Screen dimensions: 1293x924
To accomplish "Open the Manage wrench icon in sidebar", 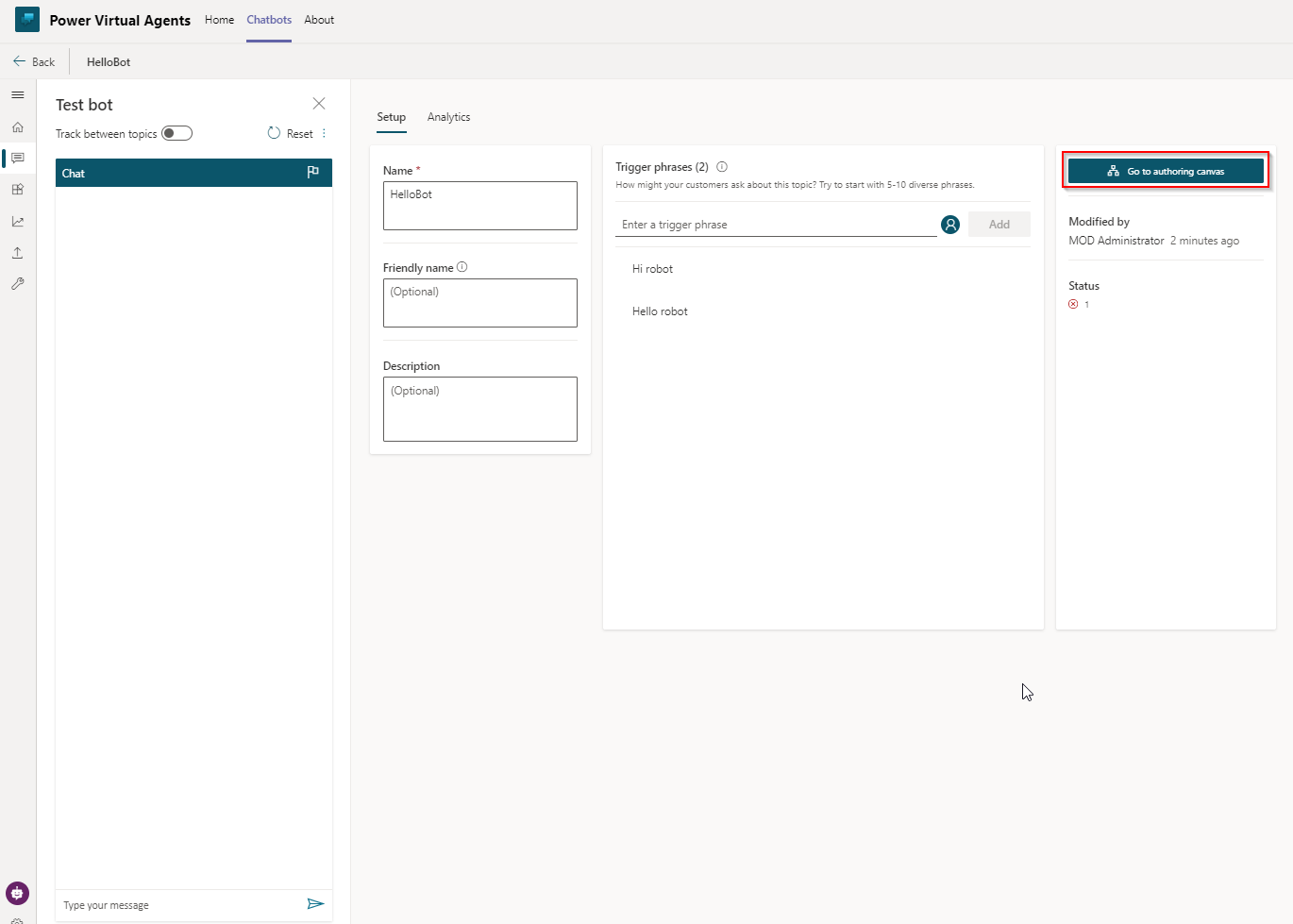I will point(17,284).
